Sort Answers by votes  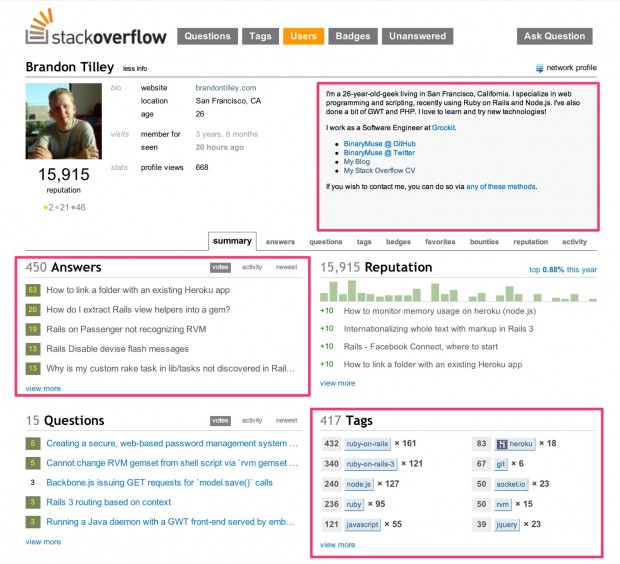pyautogui.click(x=220, y=267)
